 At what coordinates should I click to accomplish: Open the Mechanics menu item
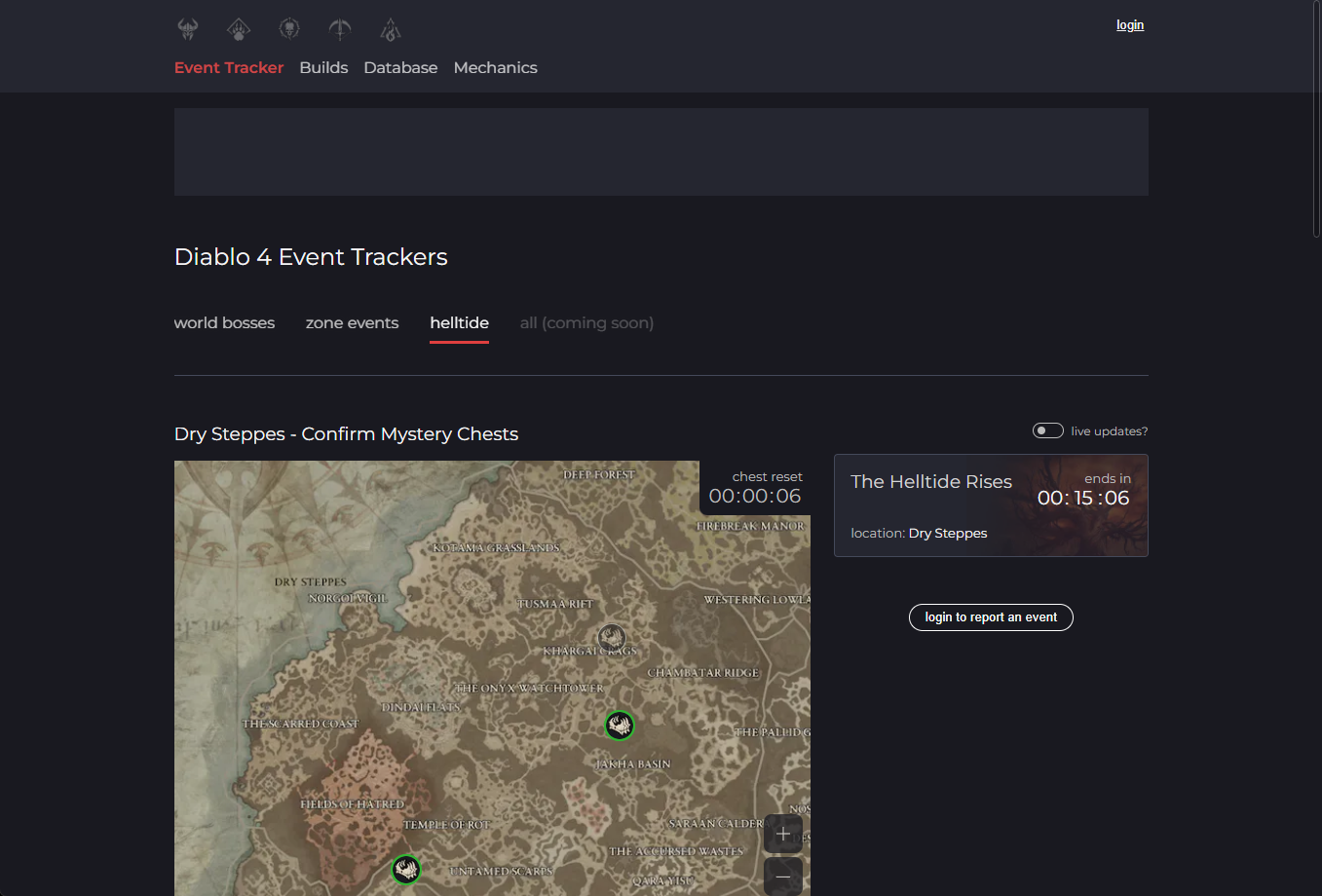pos(495,67)
